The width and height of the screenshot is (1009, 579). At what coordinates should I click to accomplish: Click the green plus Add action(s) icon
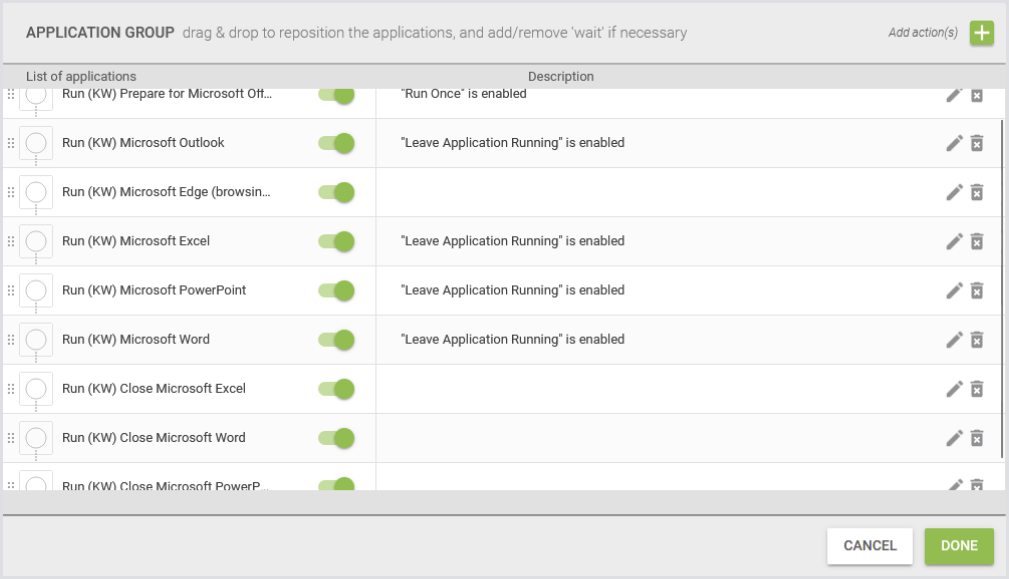(x=982, y=33)
